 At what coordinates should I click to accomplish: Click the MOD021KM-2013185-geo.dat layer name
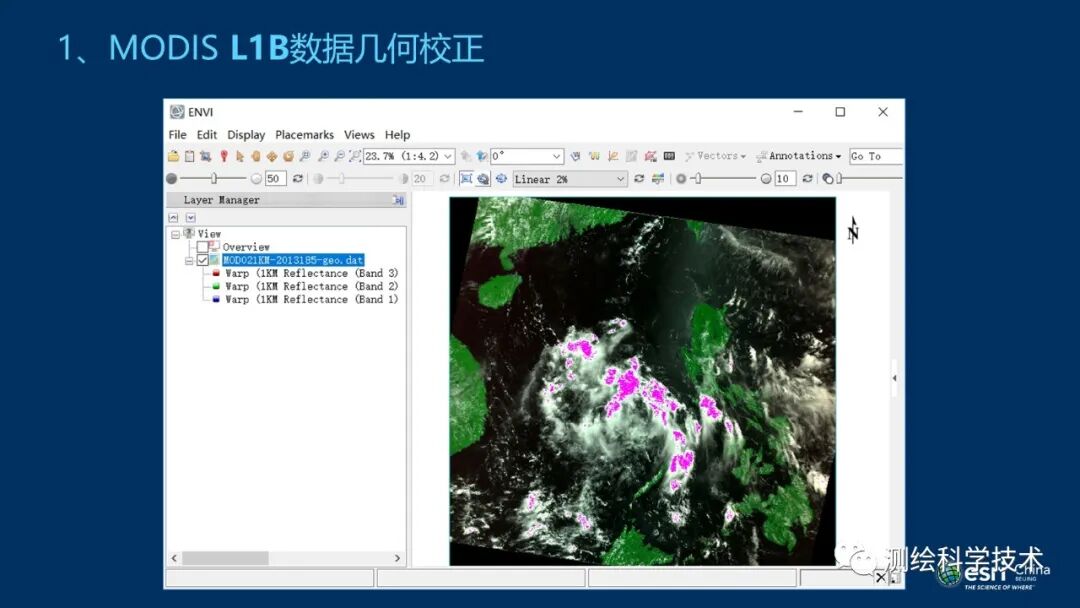pos(293,260)
